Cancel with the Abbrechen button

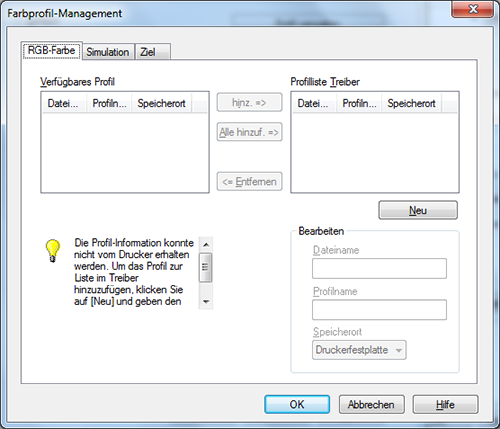tap(372, 404)
